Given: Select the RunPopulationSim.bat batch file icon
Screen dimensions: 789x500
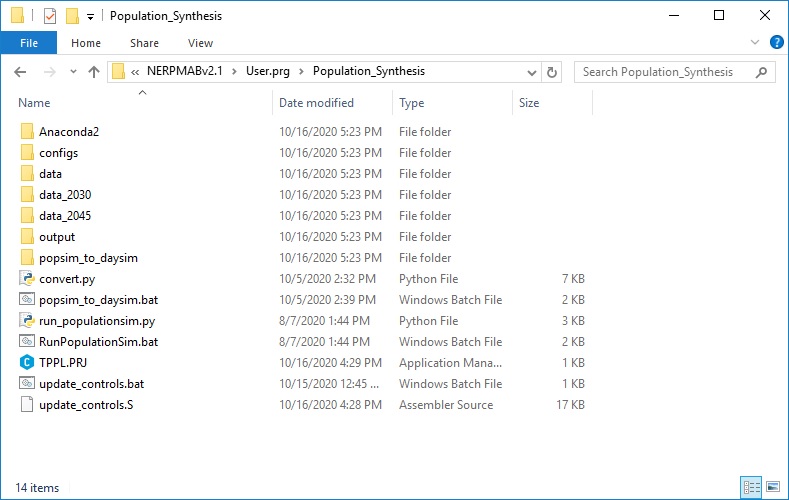Looking at the screenshot, I should [27, 342].
